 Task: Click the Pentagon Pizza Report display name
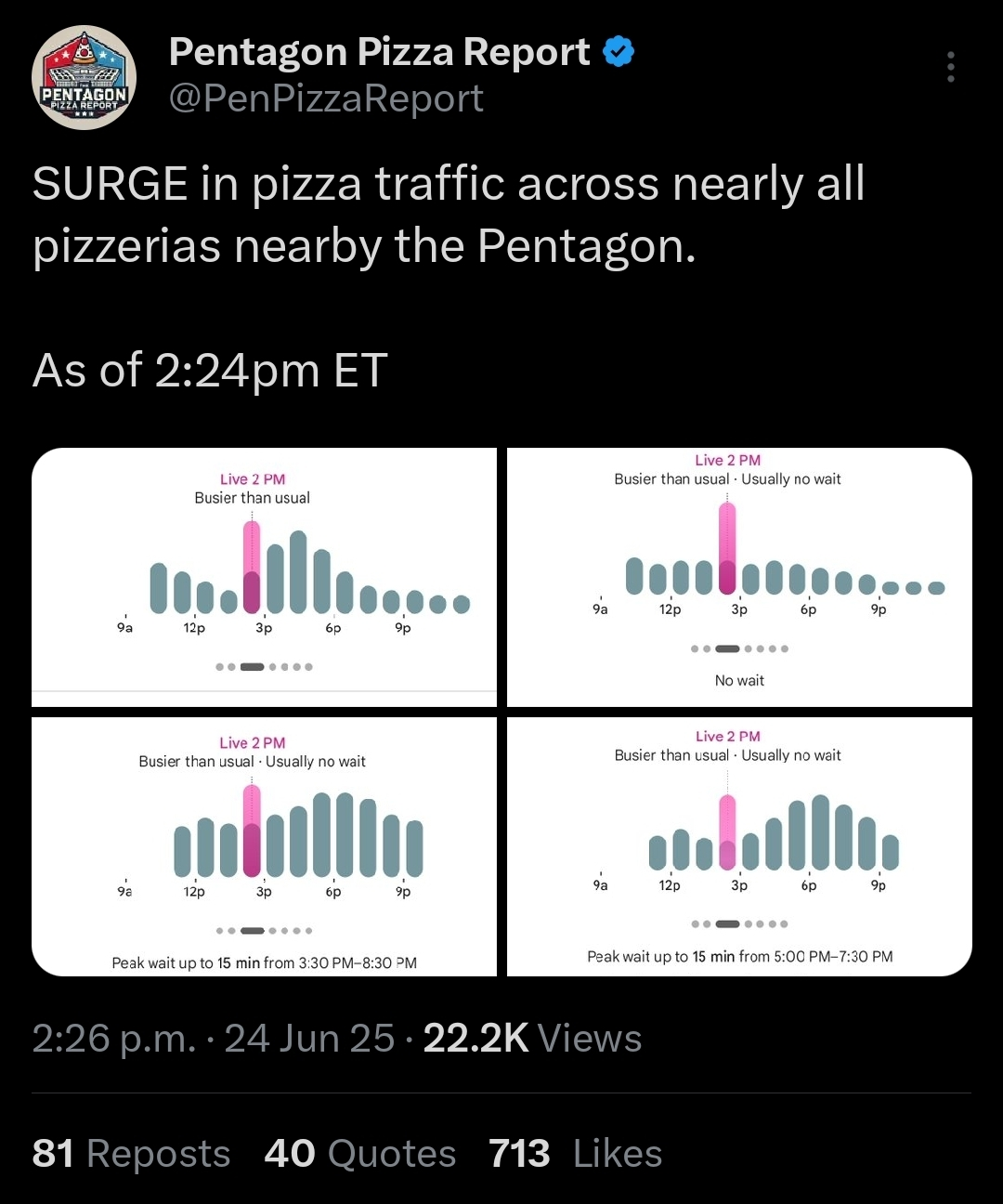click(379, 52)
